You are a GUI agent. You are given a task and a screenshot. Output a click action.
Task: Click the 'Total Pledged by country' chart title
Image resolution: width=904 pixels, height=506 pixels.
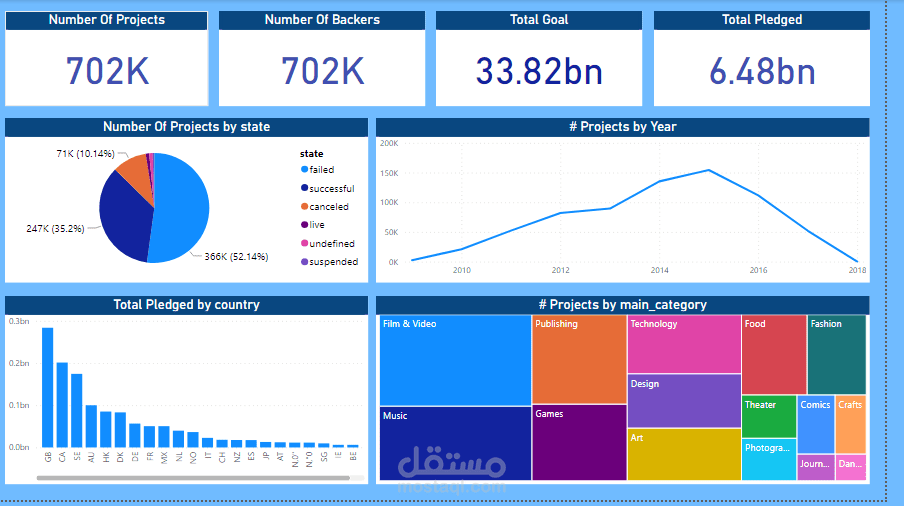click(186, 305)
